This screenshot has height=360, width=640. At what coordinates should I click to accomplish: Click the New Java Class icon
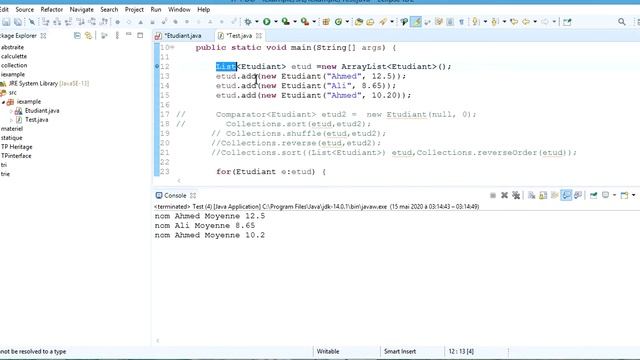click(338, 22)
